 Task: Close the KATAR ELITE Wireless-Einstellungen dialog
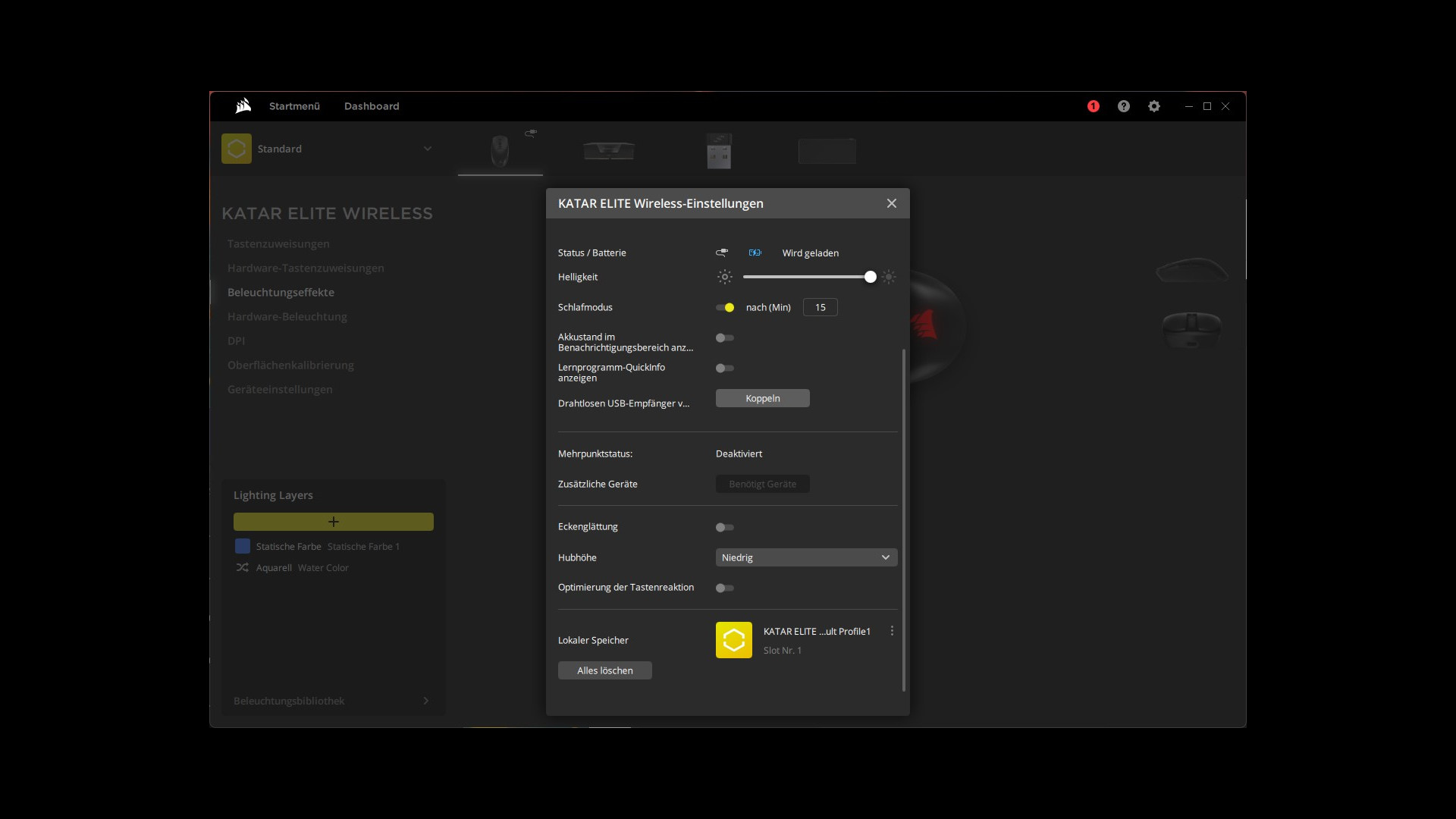891,203
